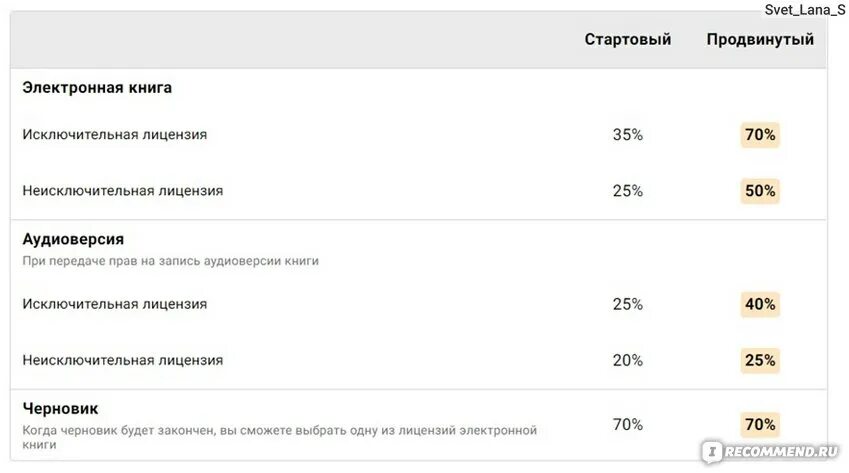Click the 35% Стартовый e-book value

tap(628, 135)
